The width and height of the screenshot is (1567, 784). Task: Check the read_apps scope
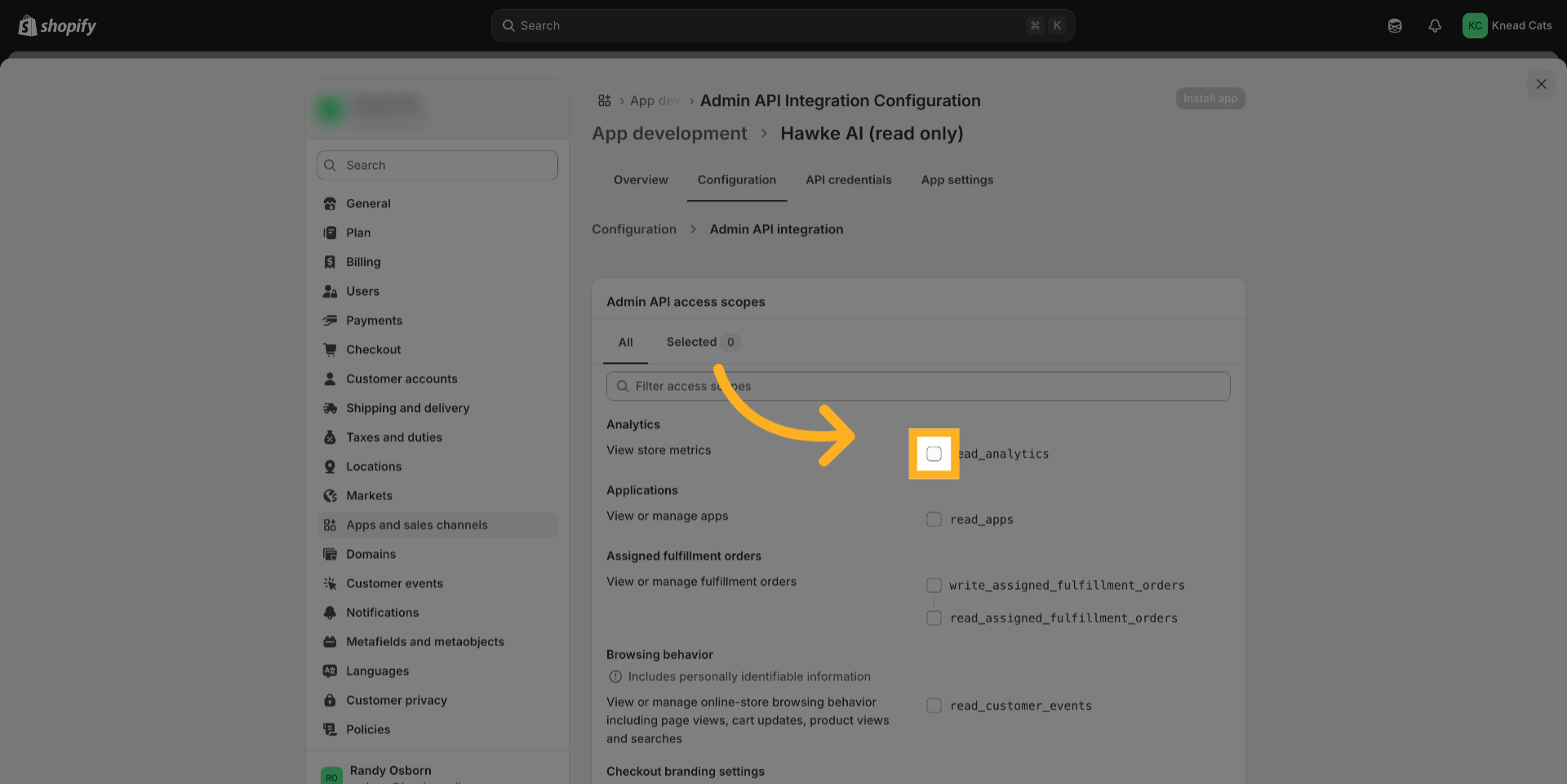(x=934, y=520)
